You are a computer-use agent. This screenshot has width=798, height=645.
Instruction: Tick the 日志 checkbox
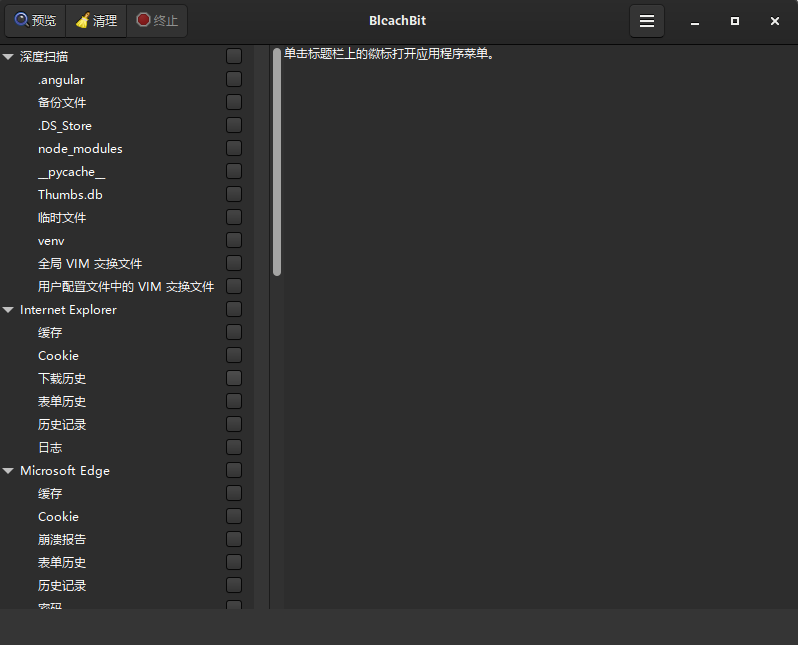(x=234, y=447)
